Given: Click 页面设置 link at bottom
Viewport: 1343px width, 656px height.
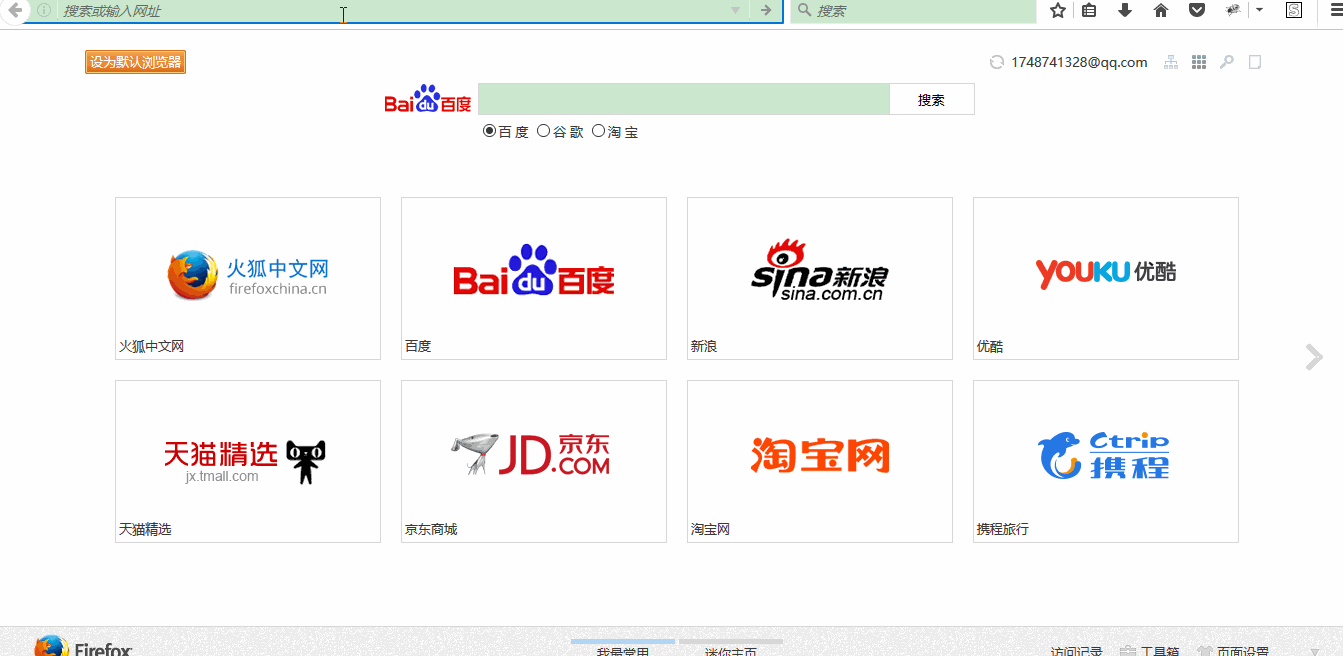Looking at the screenshot, I should click(1233, 652).
